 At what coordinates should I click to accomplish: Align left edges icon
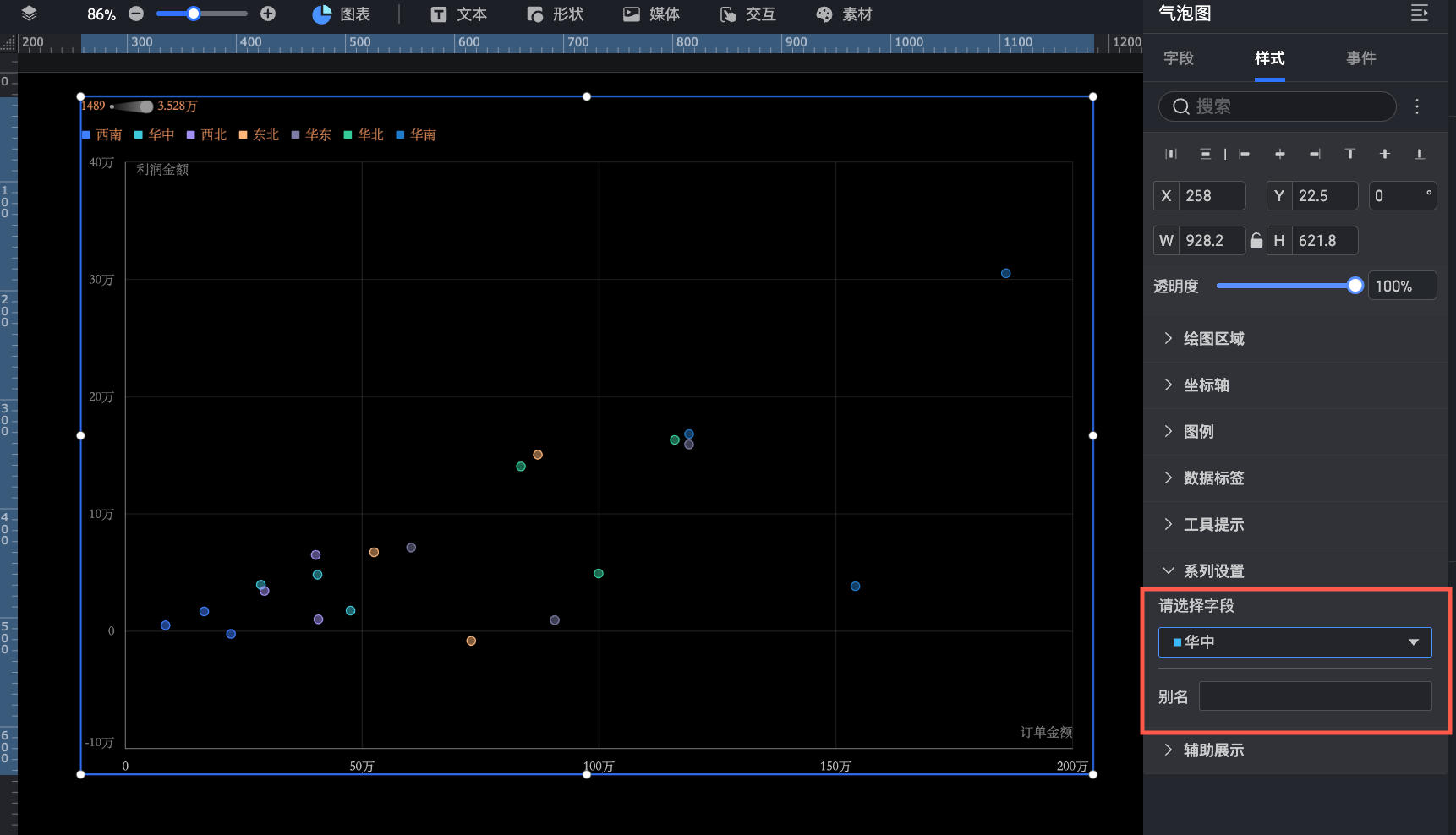[1244, 154]
